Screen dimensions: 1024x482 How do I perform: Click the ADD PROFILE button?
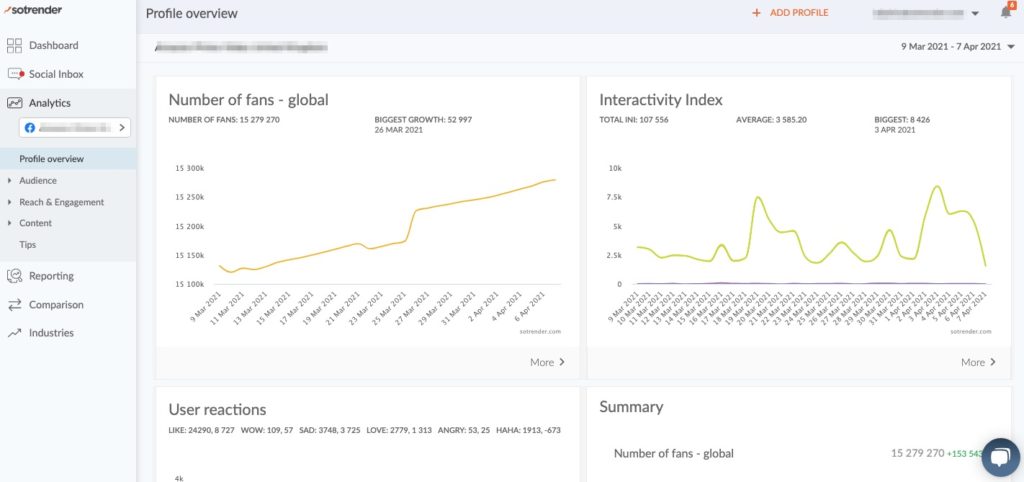(789, 13)
